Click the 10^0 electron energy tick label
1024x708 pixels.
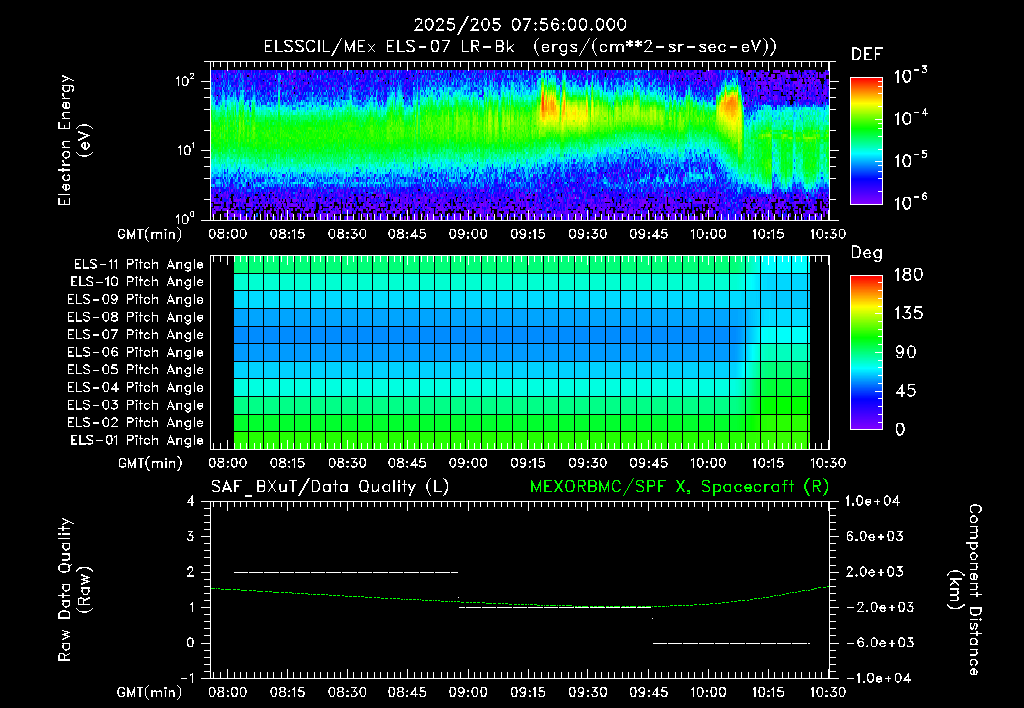[x=185, y=217]
